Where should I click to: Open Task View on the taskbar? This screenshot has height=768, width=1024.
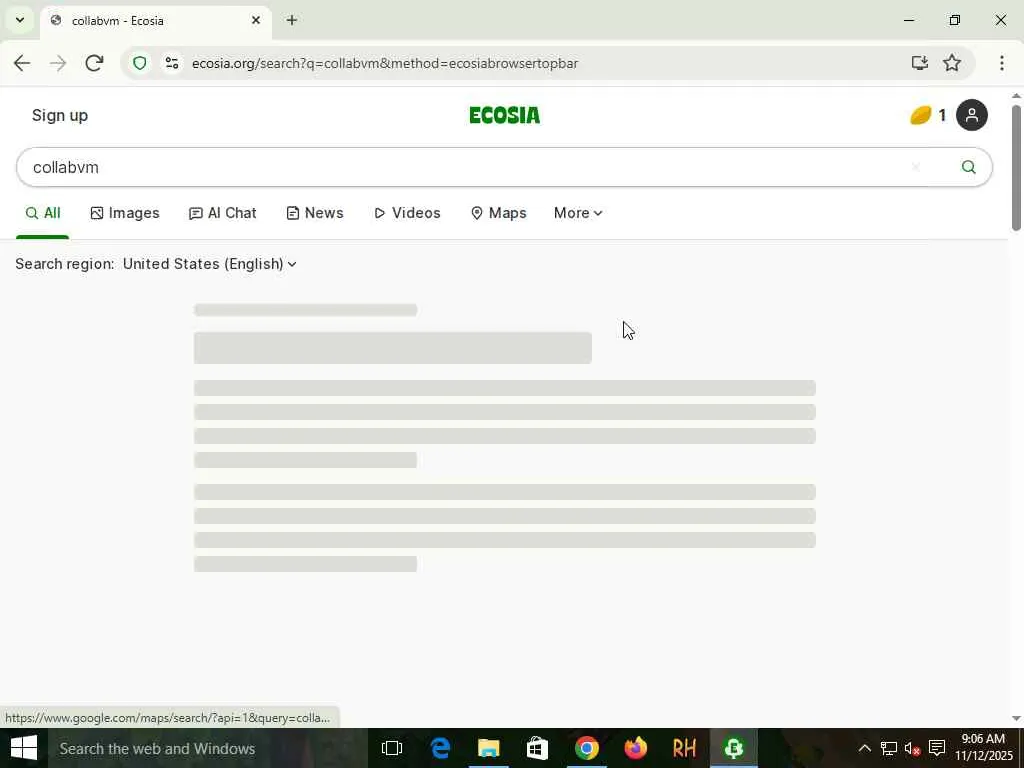pyautogui.click(x=392, y=748)
